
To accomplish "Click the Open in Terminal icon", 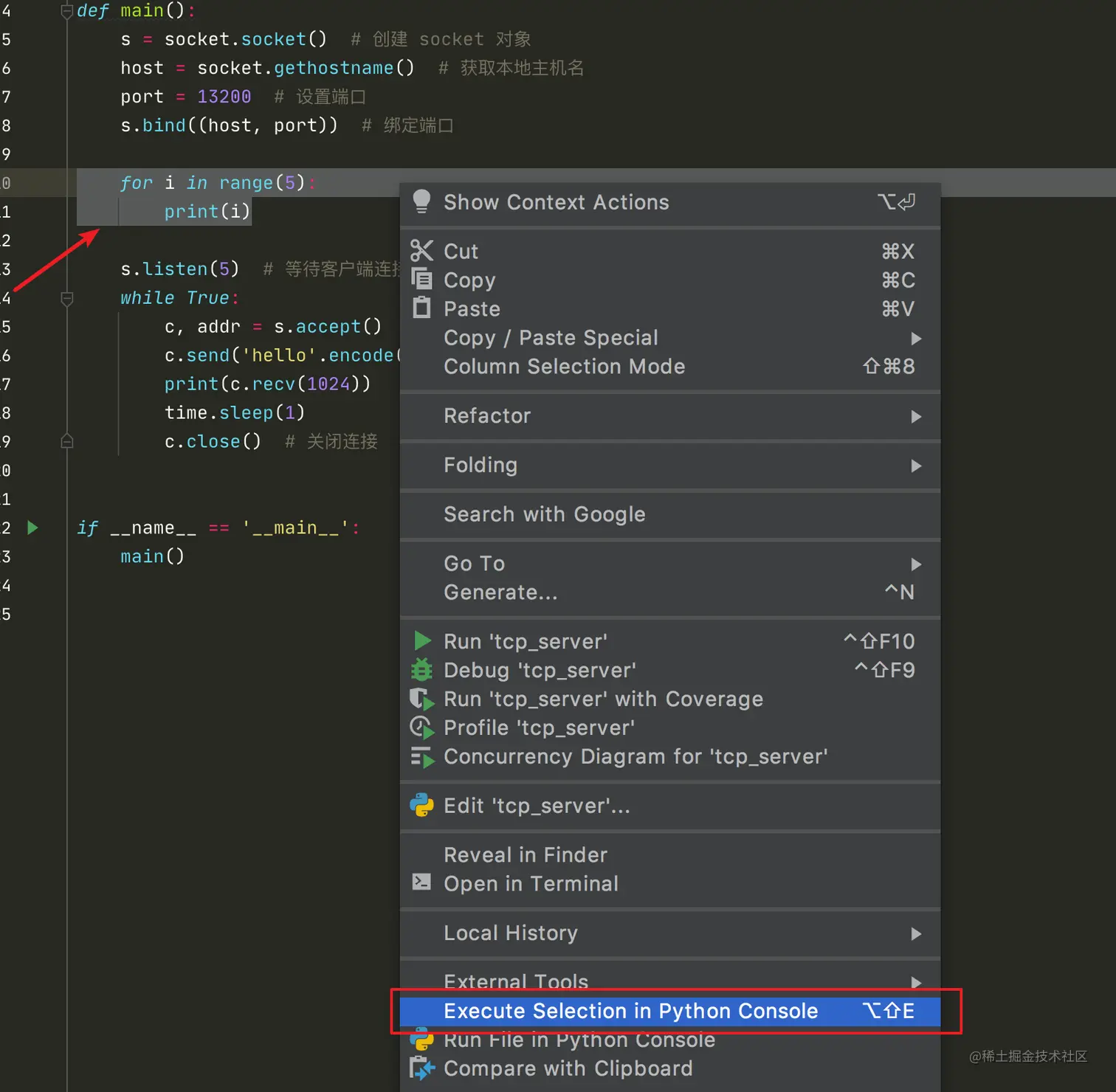I will tap(421, 882).
